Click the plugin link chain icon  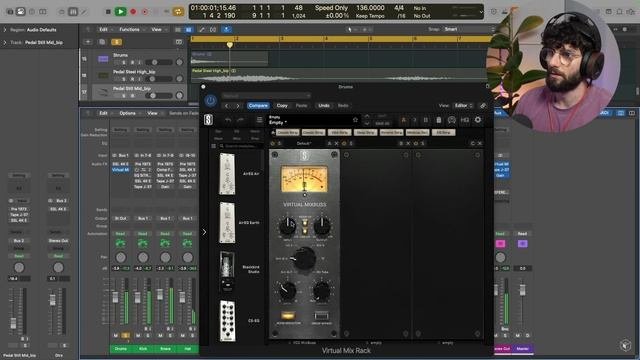click(483, 106)
